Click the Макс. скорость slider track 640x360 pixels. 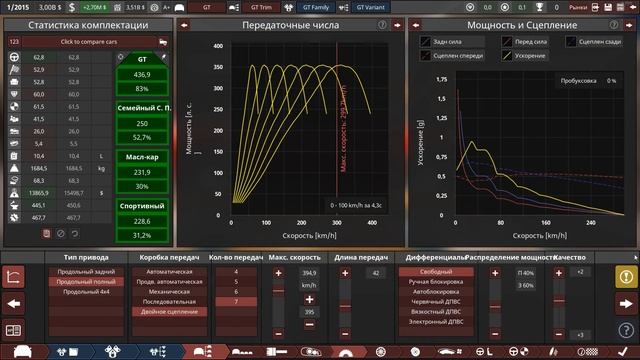coord(278,303)
